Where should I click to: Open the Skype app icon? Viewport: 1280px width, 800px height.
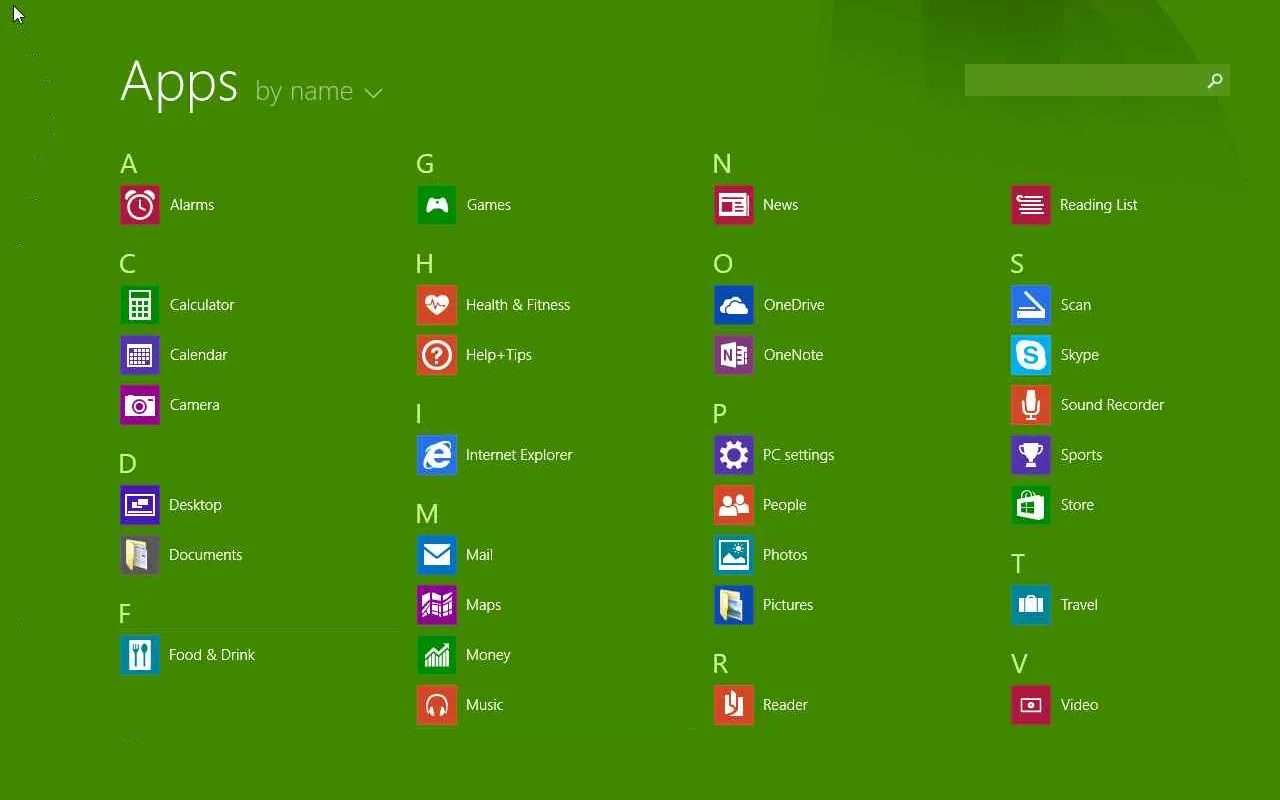(1031, 355)
